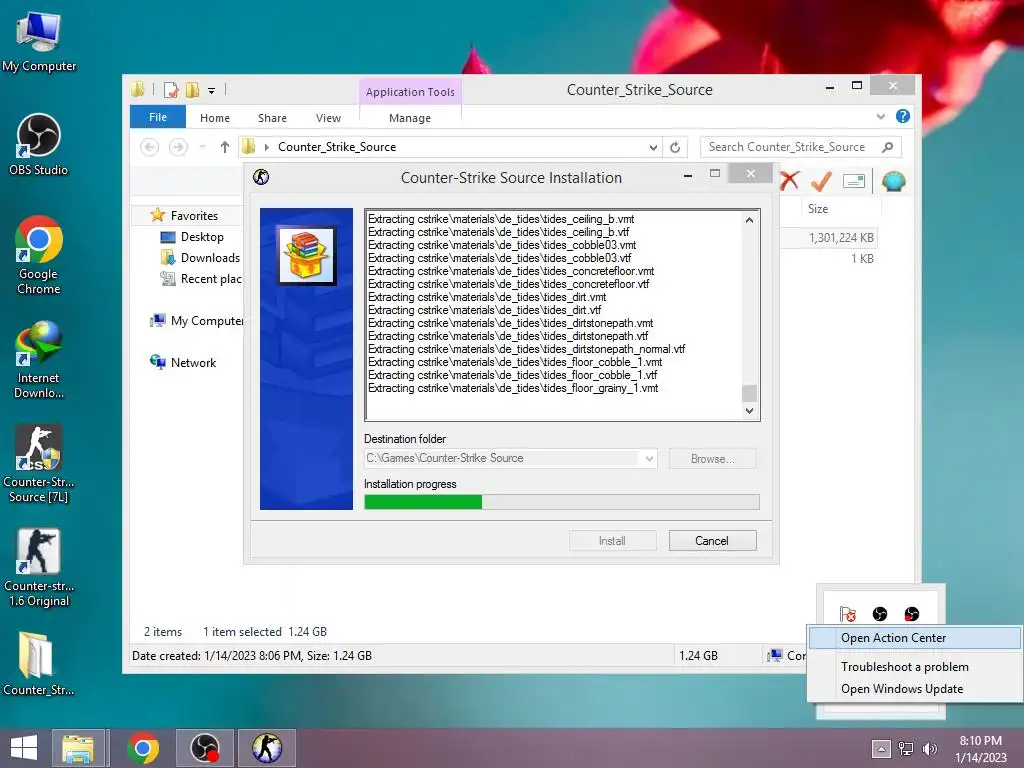Viewport: 1024px width, 768px height.
Task: Open the Internet Download Manager desktop shortcut
Action: point(39,359)
